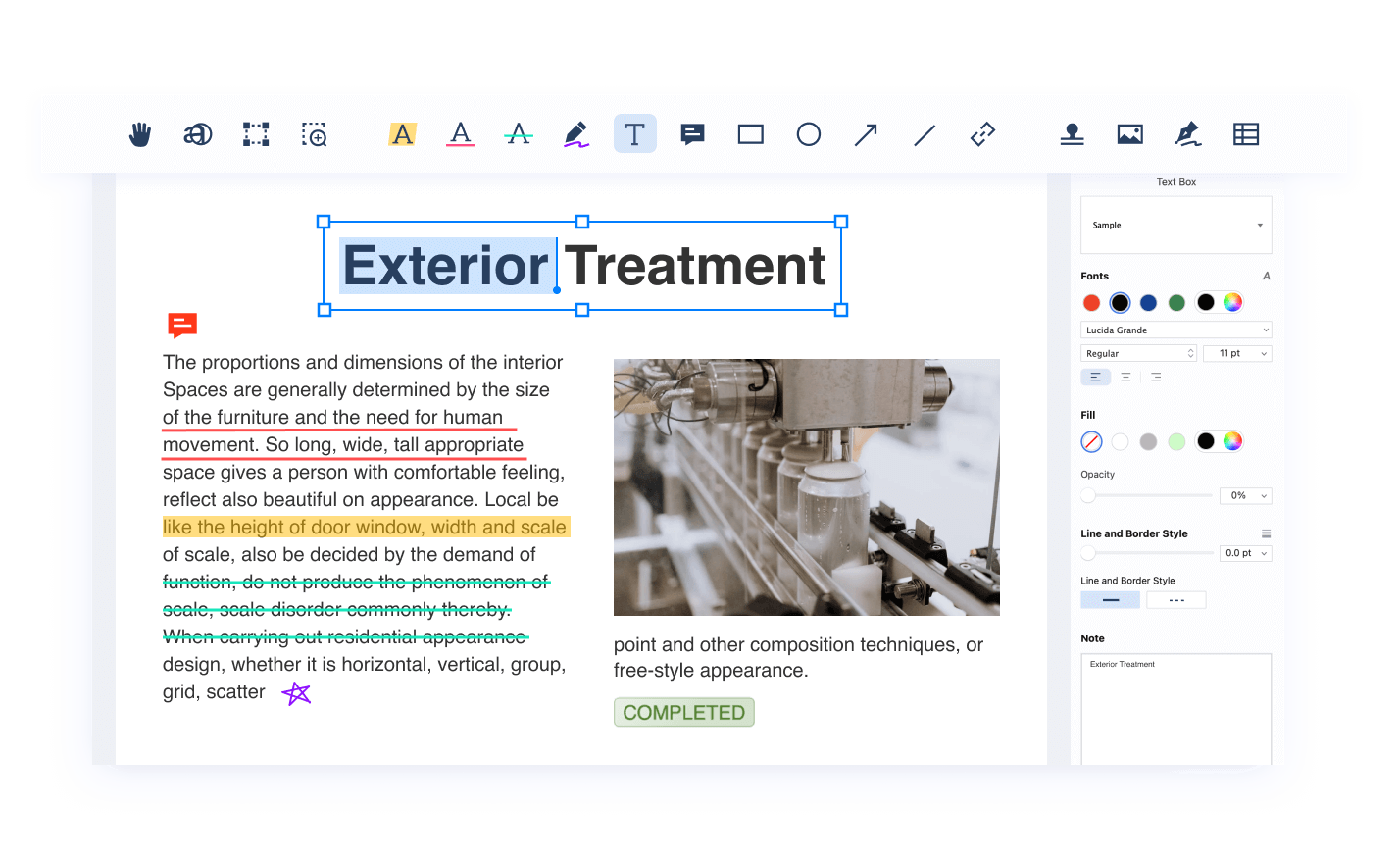
Task: Open the Lucida Grande font dropdown
Action: click(x=1175, y=330)
